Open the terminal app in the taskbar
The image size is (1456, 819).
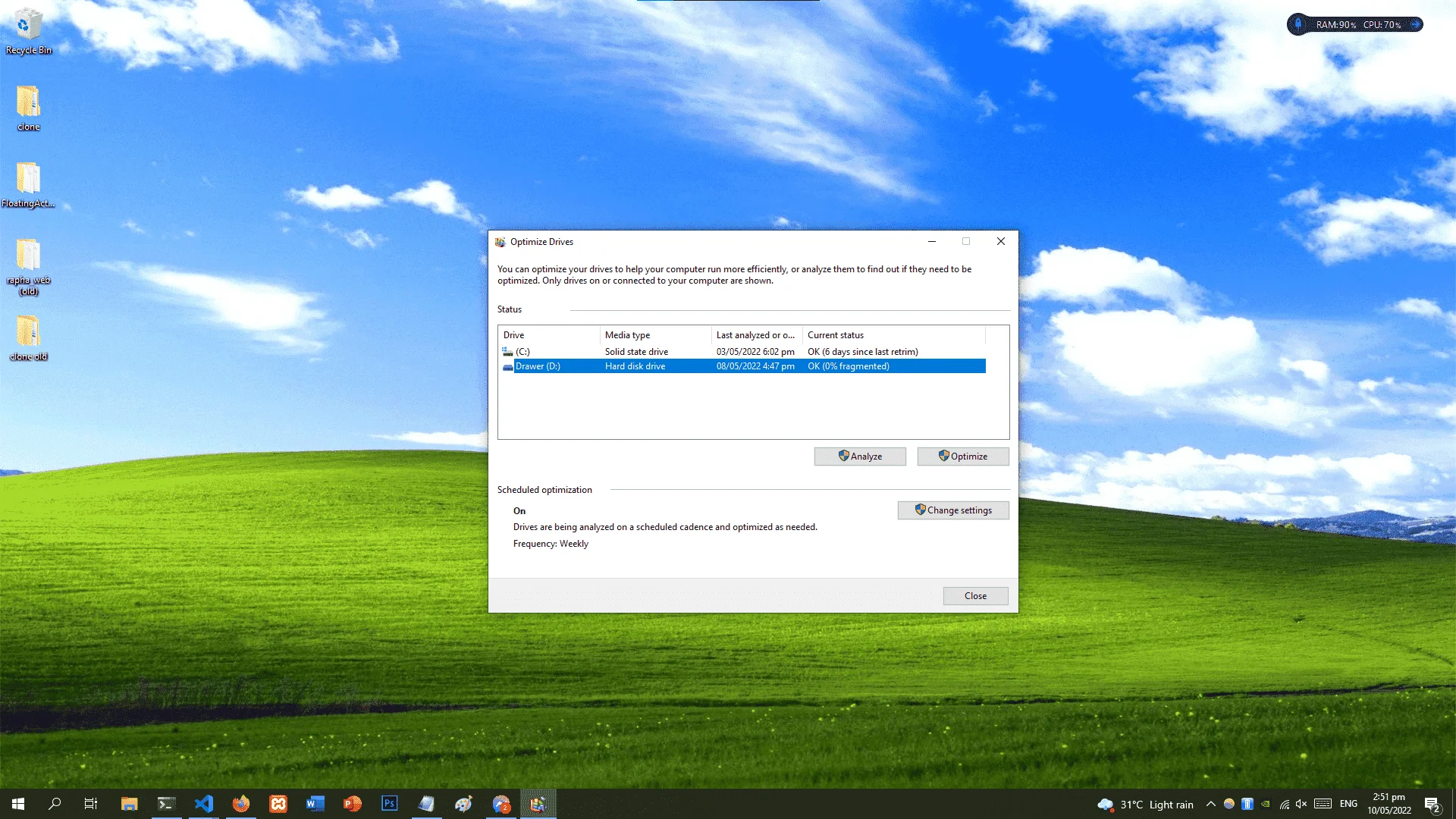[166, 804]
